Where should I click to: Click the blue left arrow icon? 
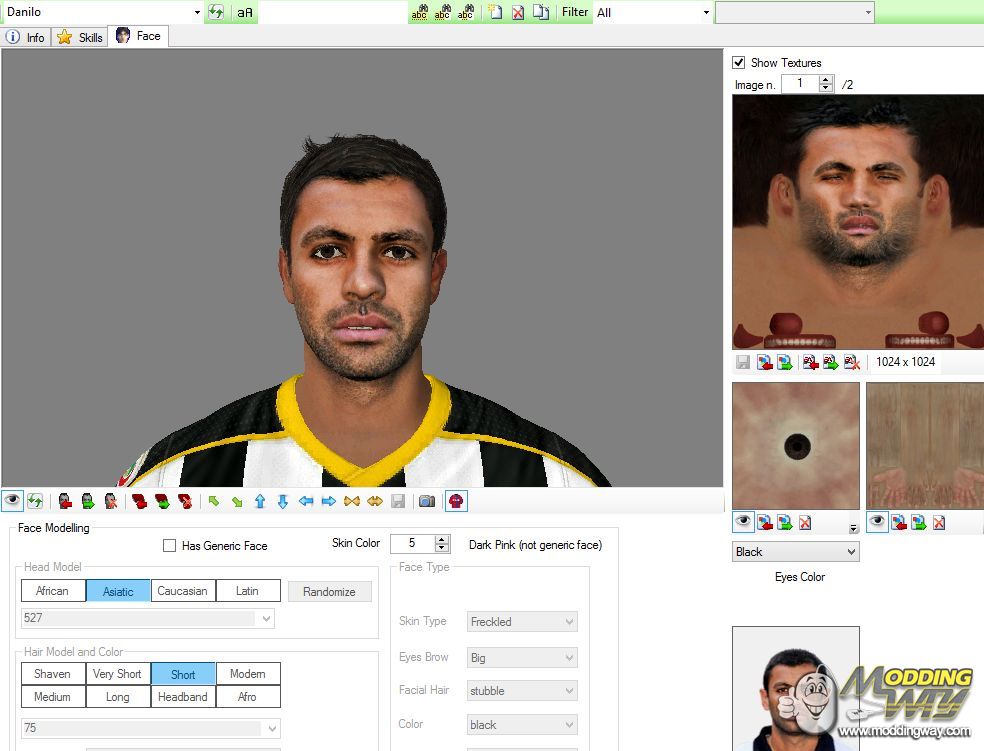pyautogui.click(x=306, y=501)
